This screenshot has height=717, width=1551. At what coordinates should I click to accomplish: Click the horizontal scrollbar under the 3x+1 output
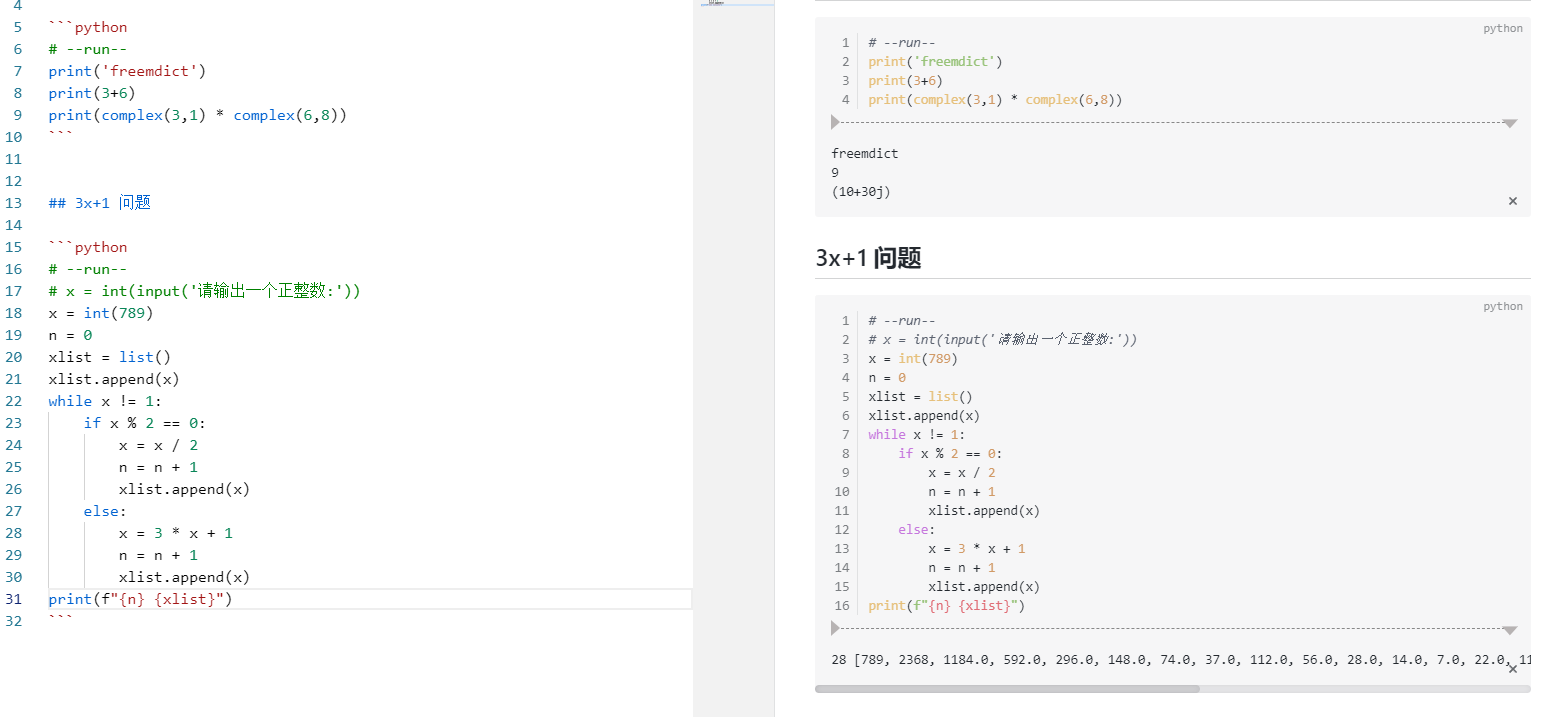click(x=1005, y=689)
